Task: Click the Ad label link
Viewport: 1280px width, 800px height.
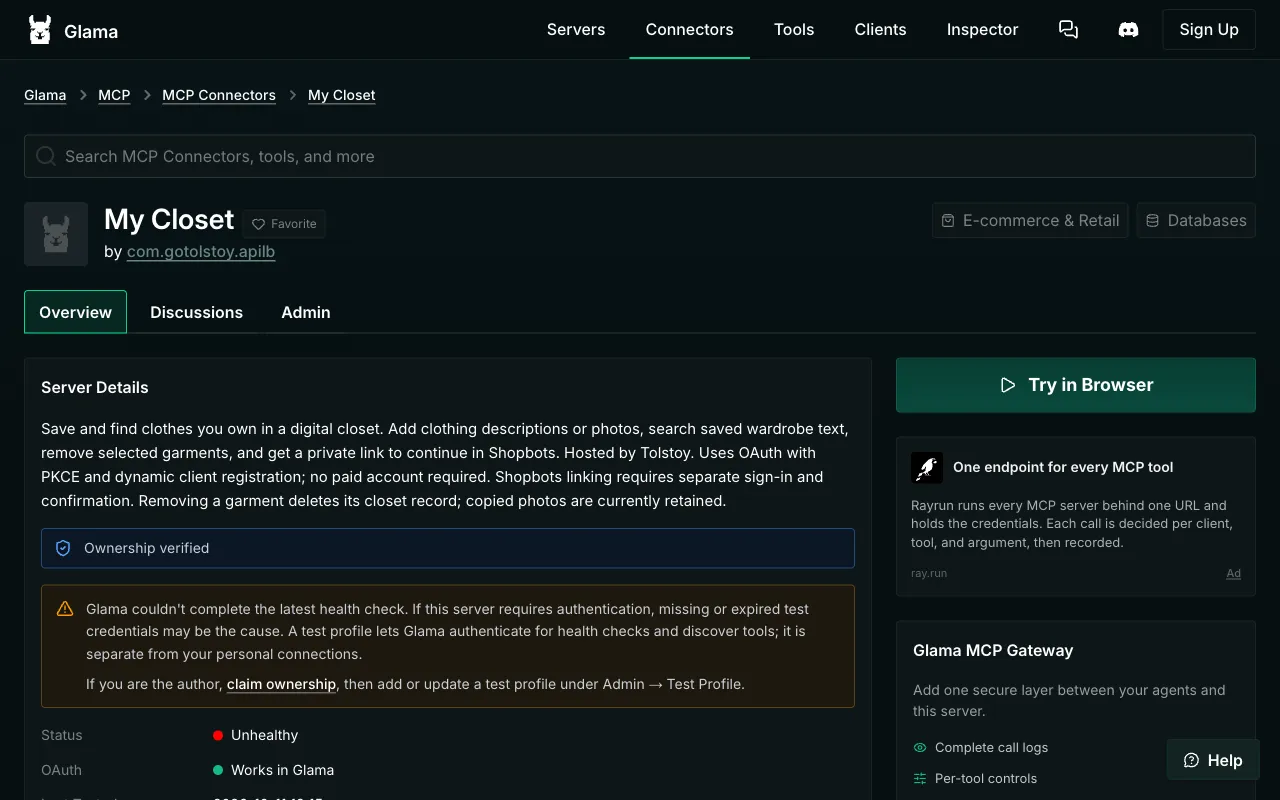Action: coord(1234,574)
